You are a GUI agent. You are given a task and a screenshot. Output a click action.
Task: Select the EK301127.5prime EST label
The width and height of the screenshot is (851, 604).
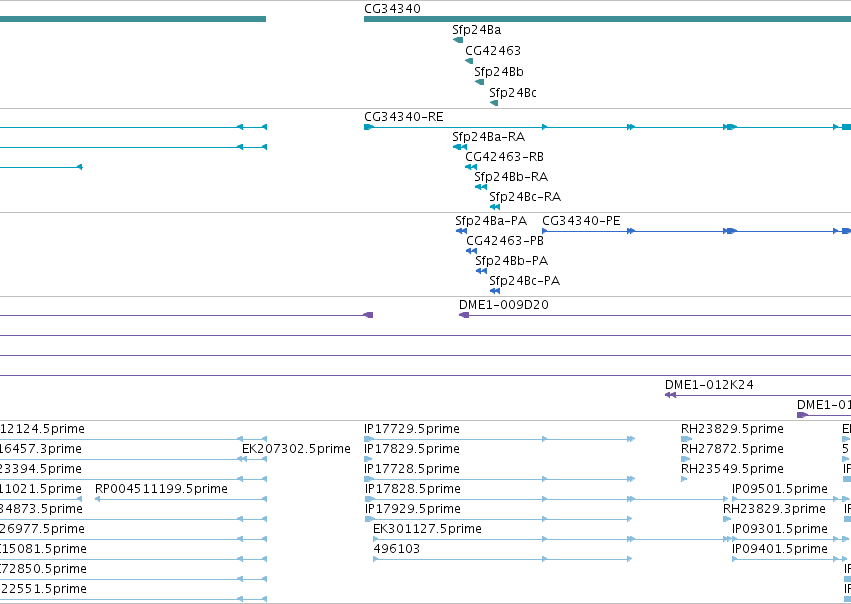(x=427, y=529)
